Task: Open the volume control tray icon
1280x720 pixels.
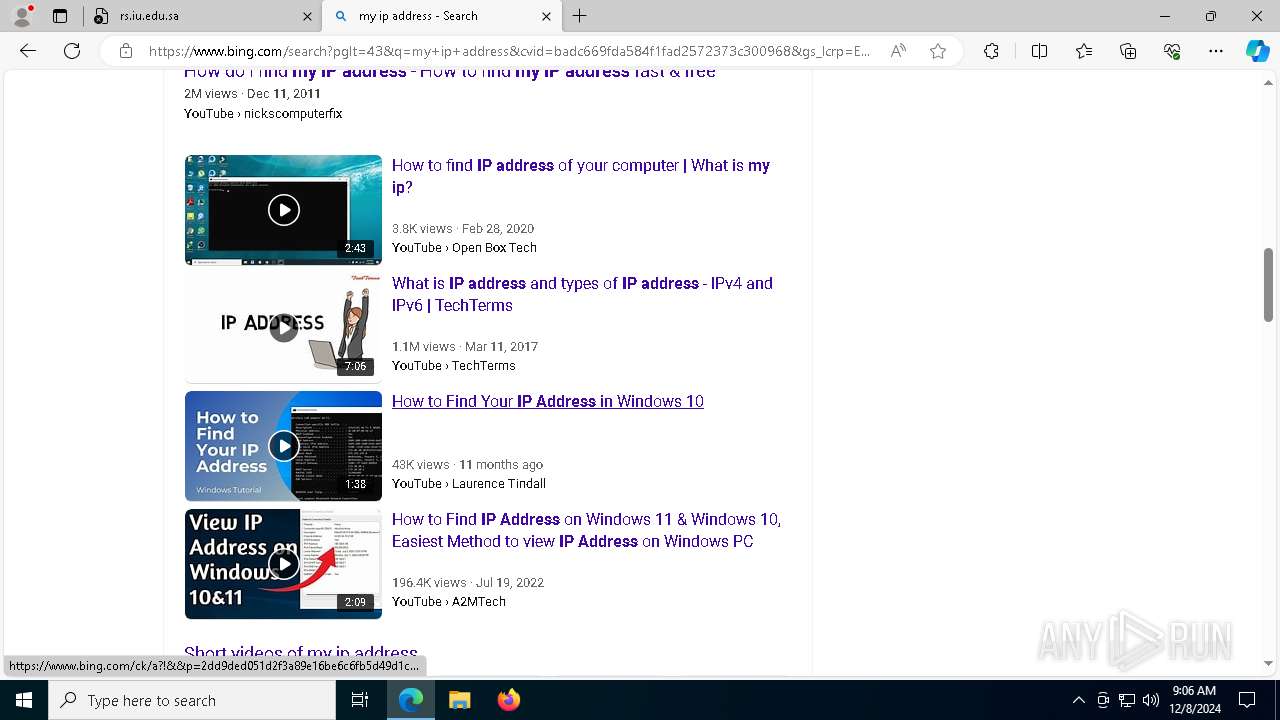Action: [1151, 700]
